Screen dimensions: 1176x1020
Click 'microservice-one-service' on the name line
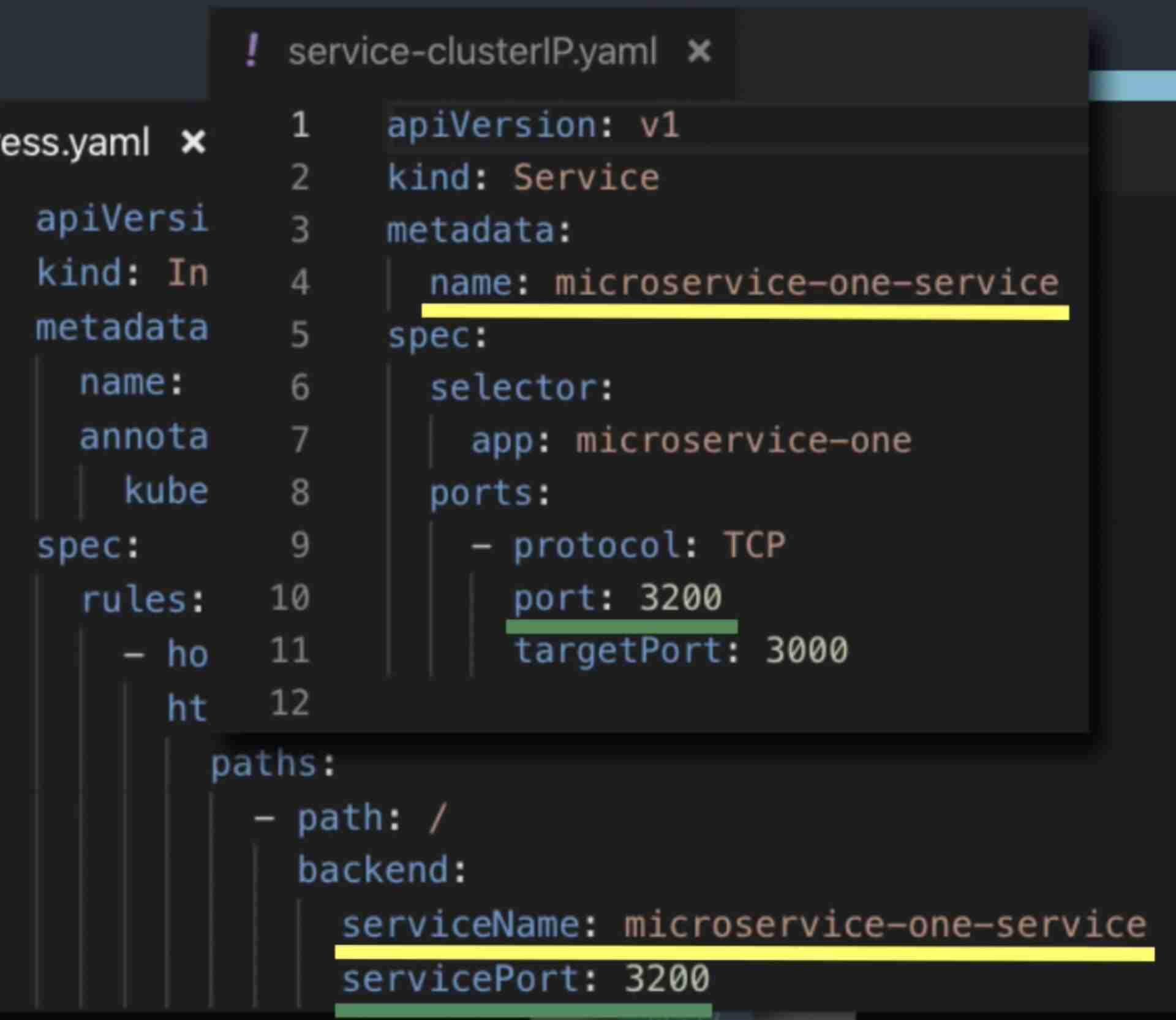pyautogui.click(x=807, y=283)
